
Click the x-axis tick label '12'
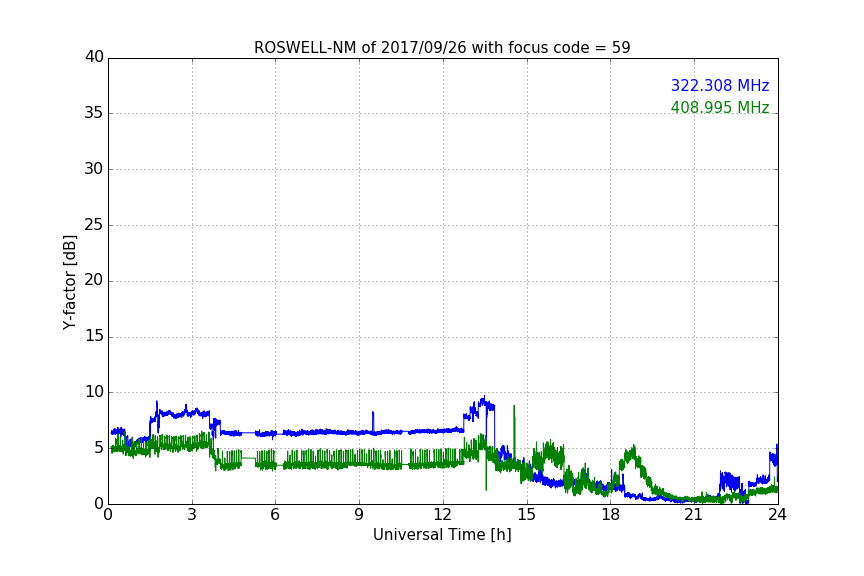tap(443, 515)
